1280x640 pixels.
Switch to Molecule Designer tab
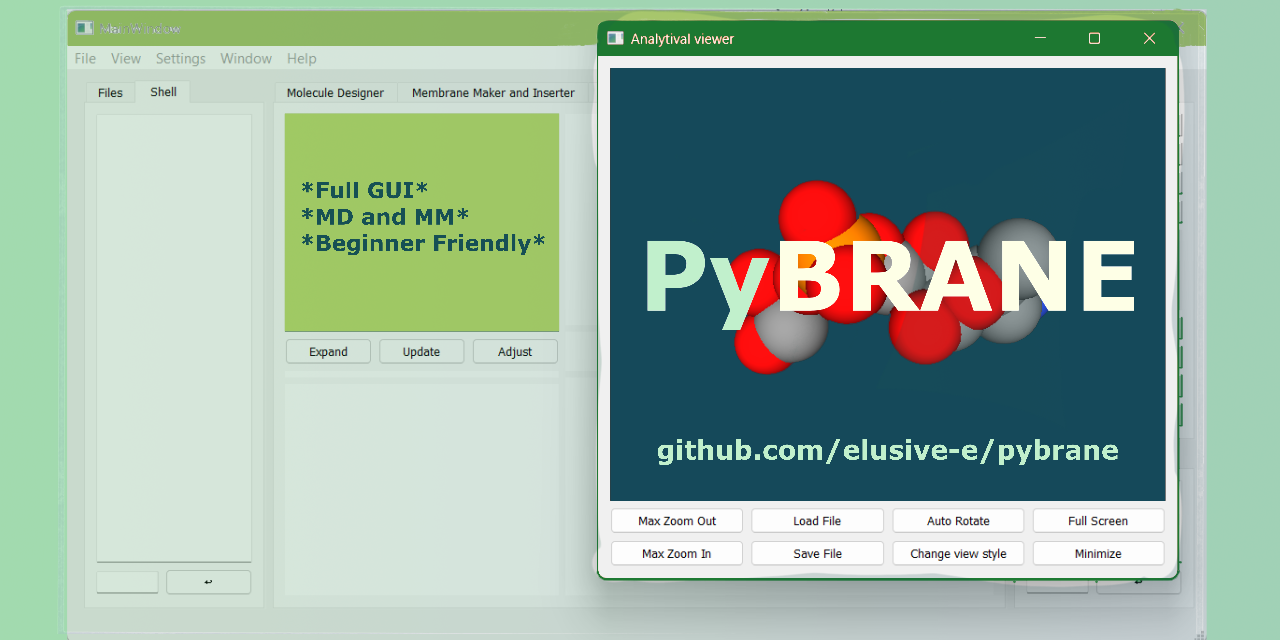[x=335, y=93]
